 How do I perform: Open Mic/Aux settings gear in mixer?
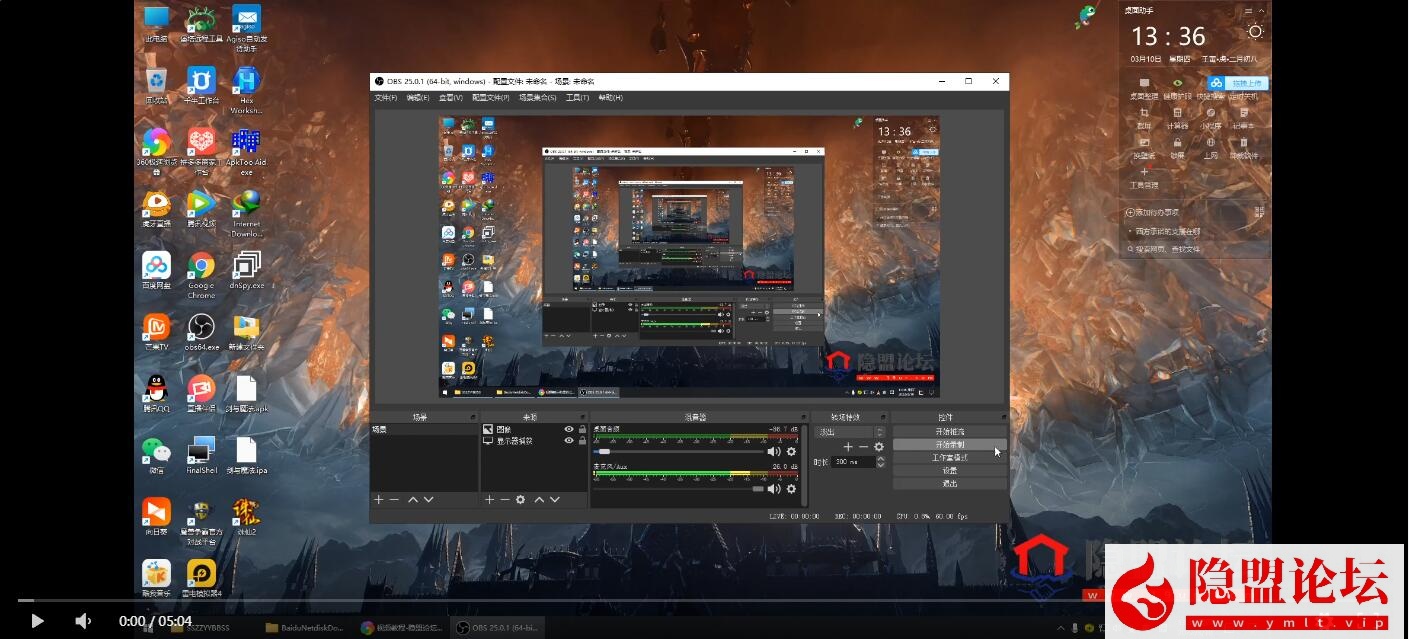pos(791,489)
